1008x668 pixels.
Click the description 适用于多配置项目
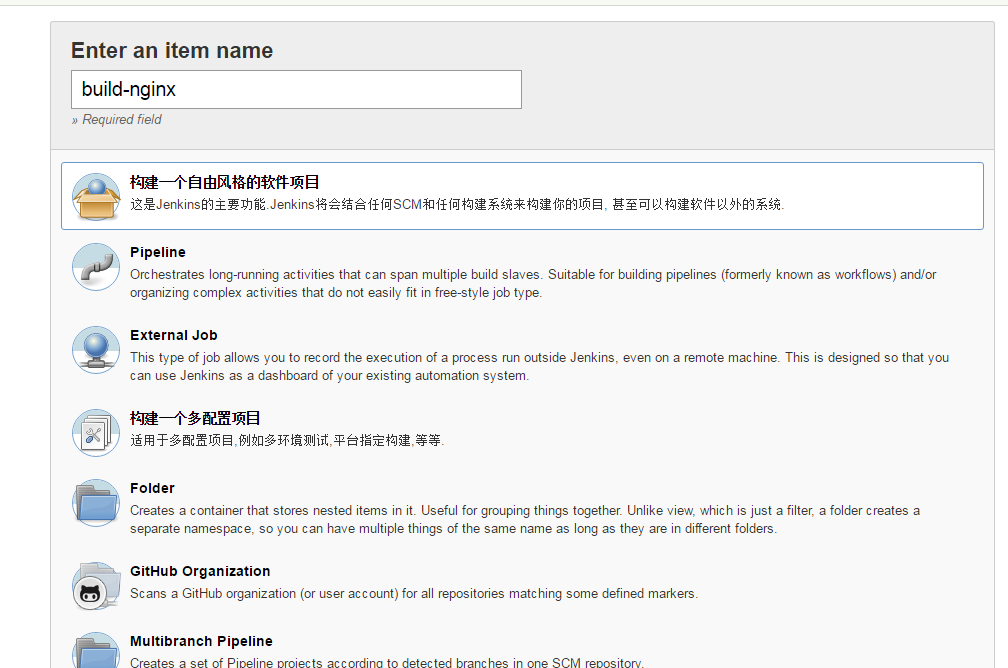pos(287,440)
